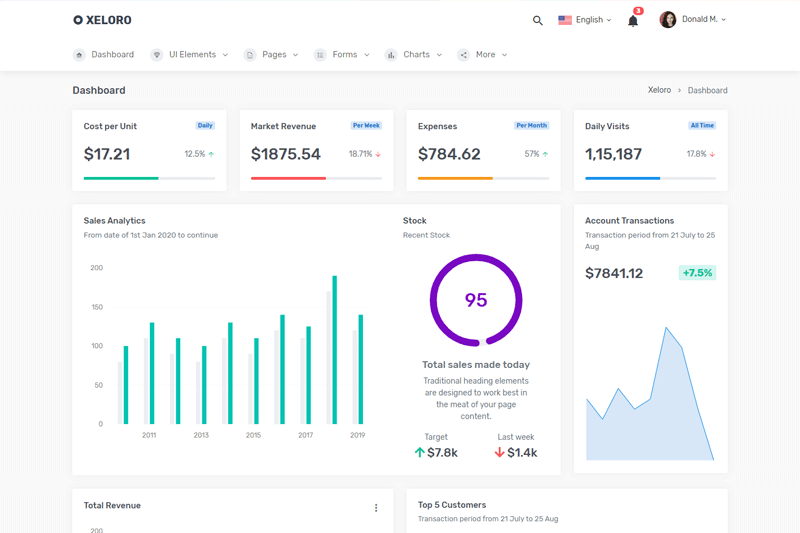800x533 pixels.
Task: Click the Forms icon in navigation
Action: click(x=320, y=55)
